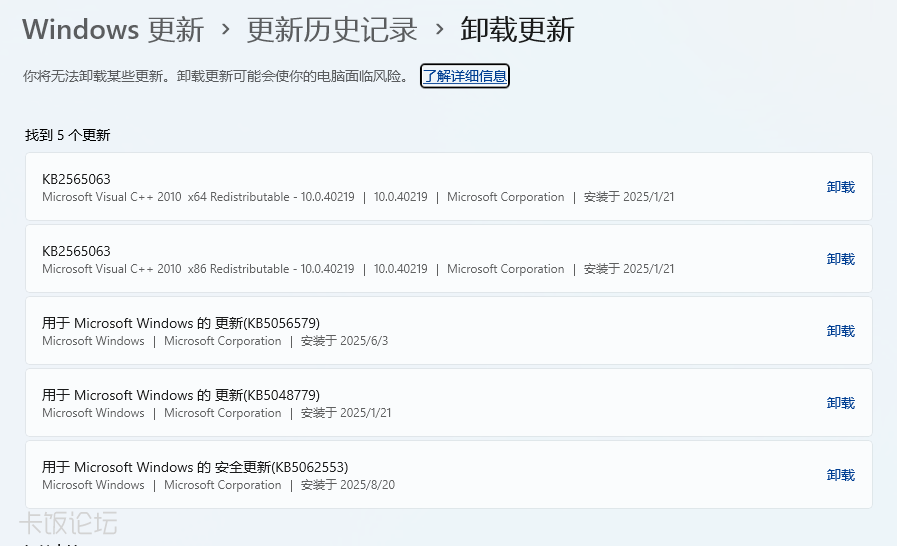897x546 pixels.
Task: Uninstall update KB5056579
Action: tap(840, 331)
